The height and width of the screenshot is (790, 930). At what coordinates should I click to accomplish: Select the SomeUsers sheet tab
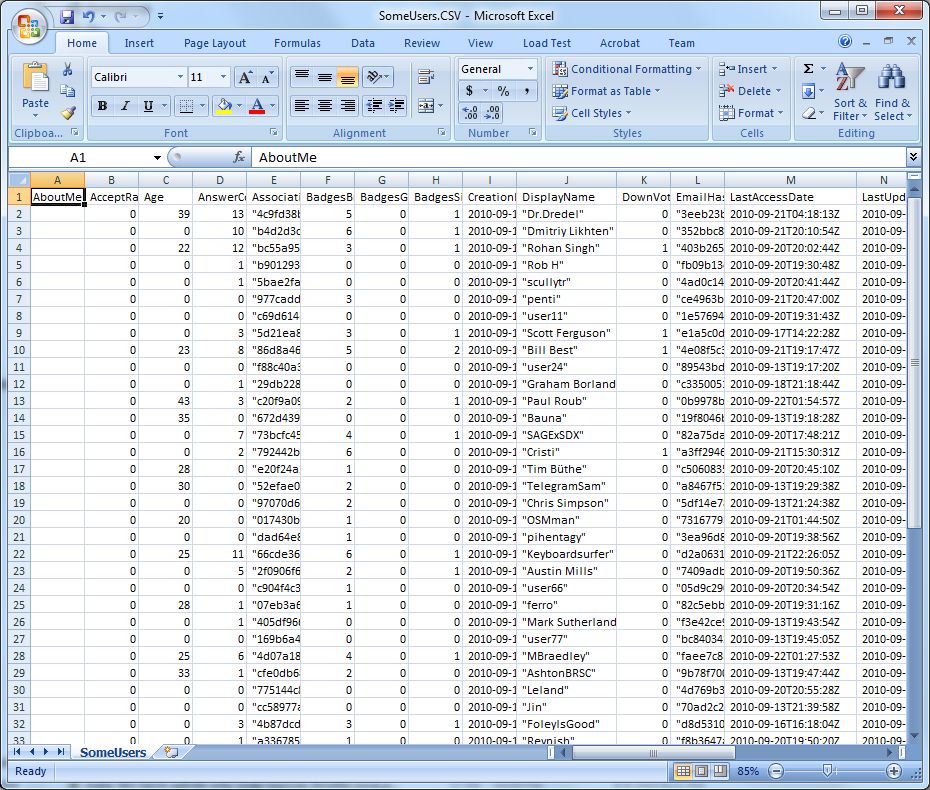[x=113, y=752]
